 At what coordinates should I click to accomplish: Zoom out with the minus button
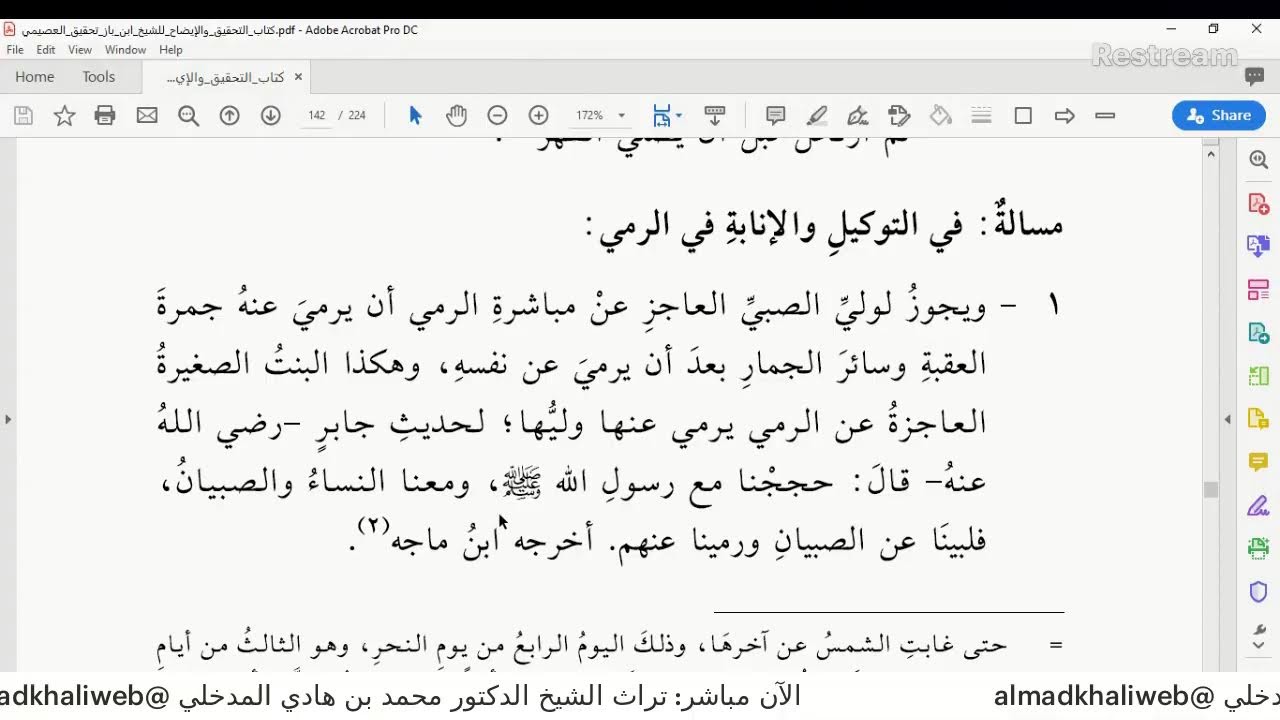point(497,116)
